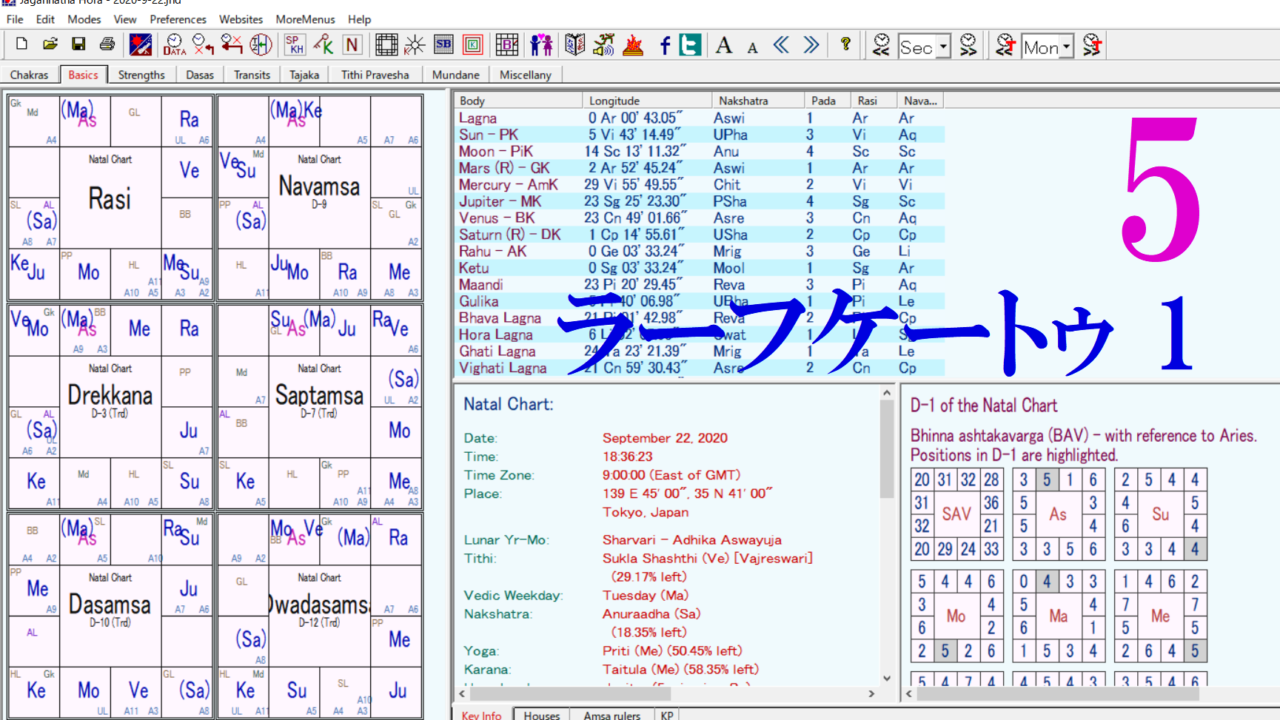
Task: Open the birth DATA clock icon
Action: coord(175,44)
